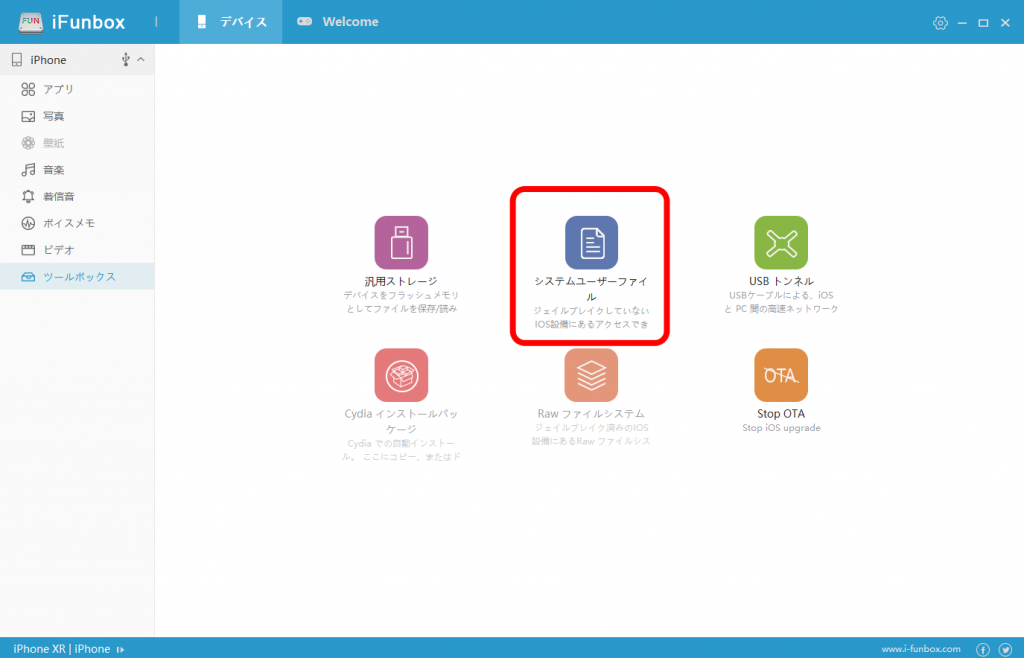
Task: Select ビデオ in the sidebar
Action: tap(77, 250)
